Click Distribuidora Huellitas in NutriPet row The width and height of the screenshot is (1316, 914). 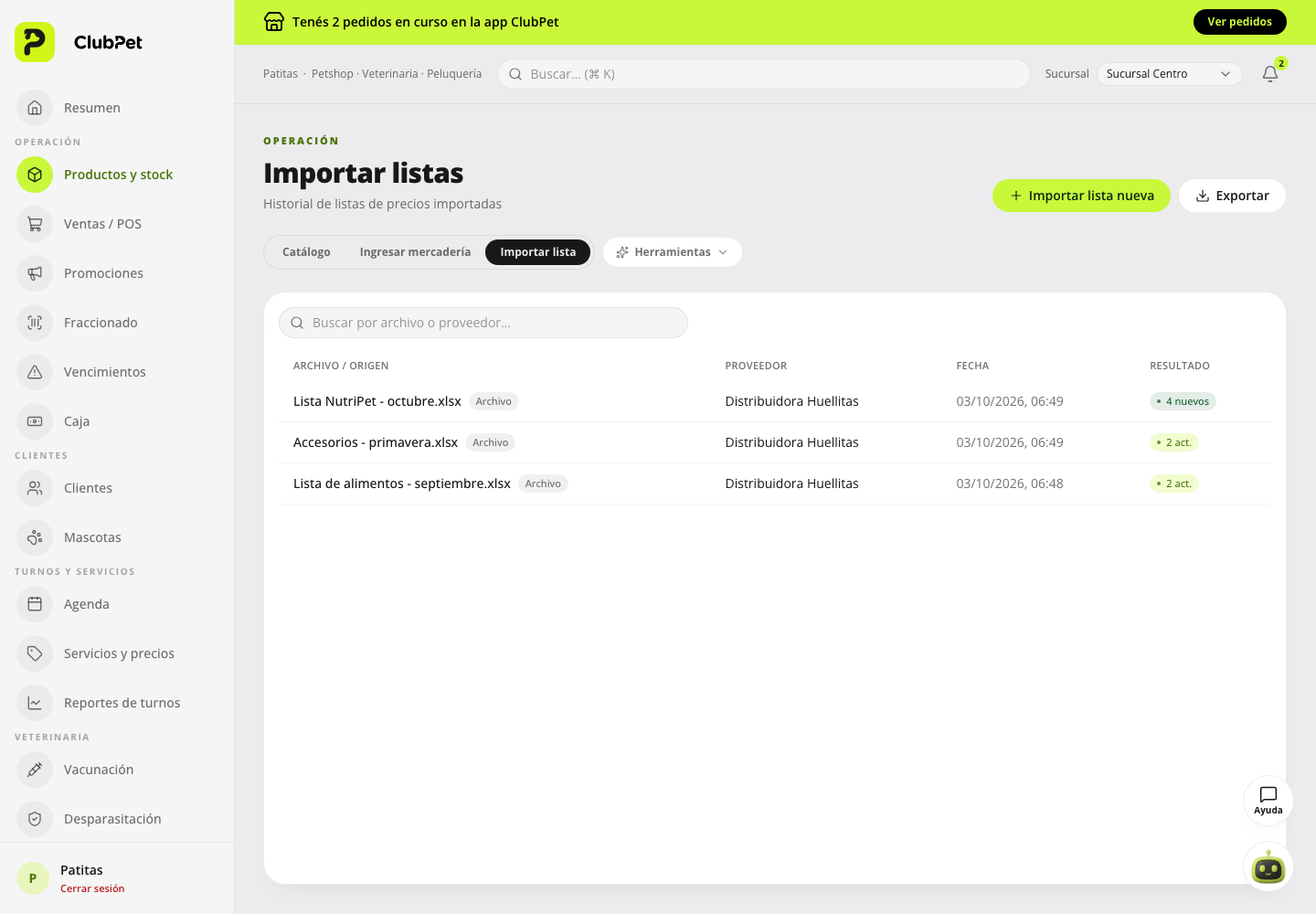(x=792, y=401)
